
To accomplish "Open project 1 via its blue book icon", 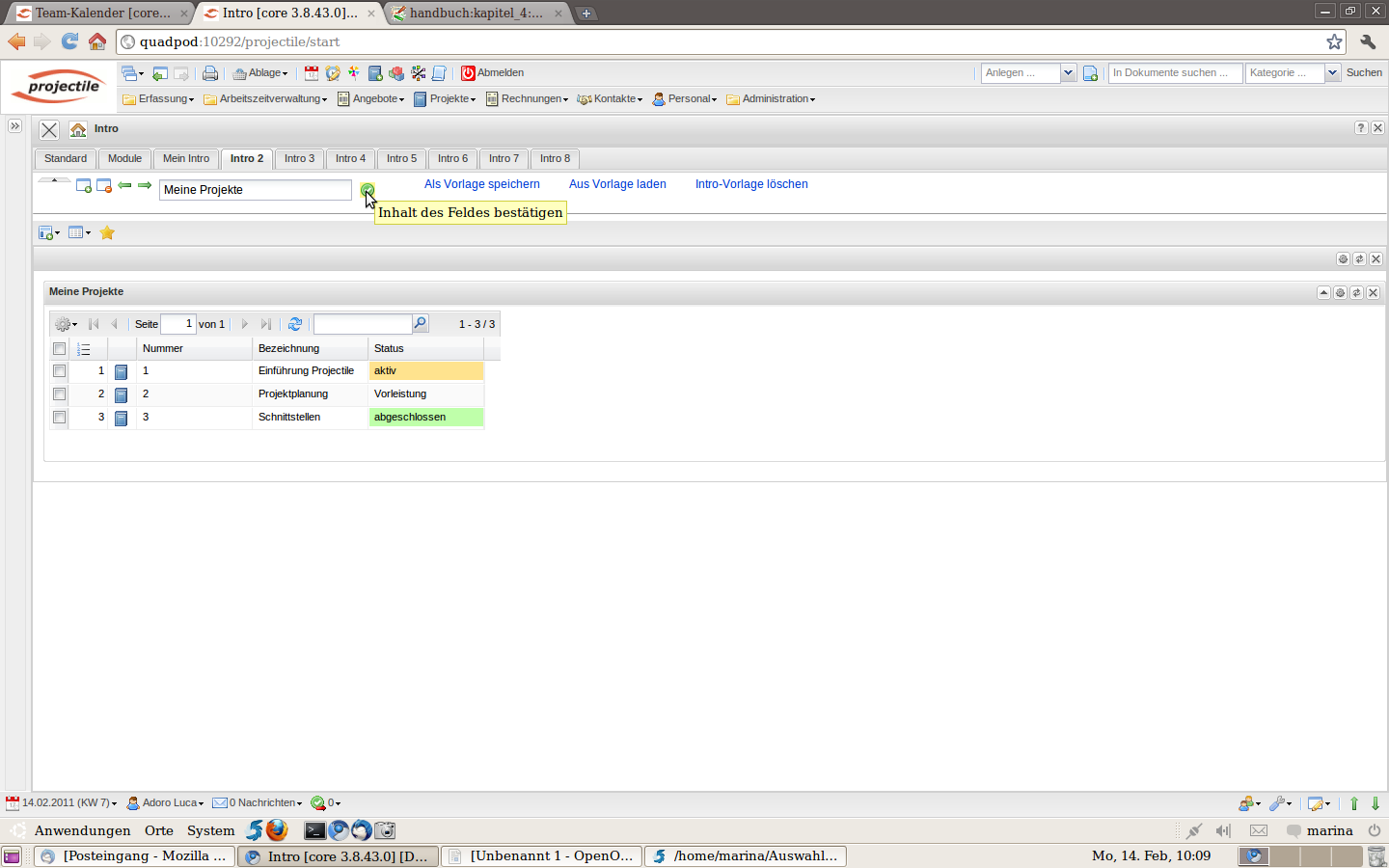I will [122, 371].
